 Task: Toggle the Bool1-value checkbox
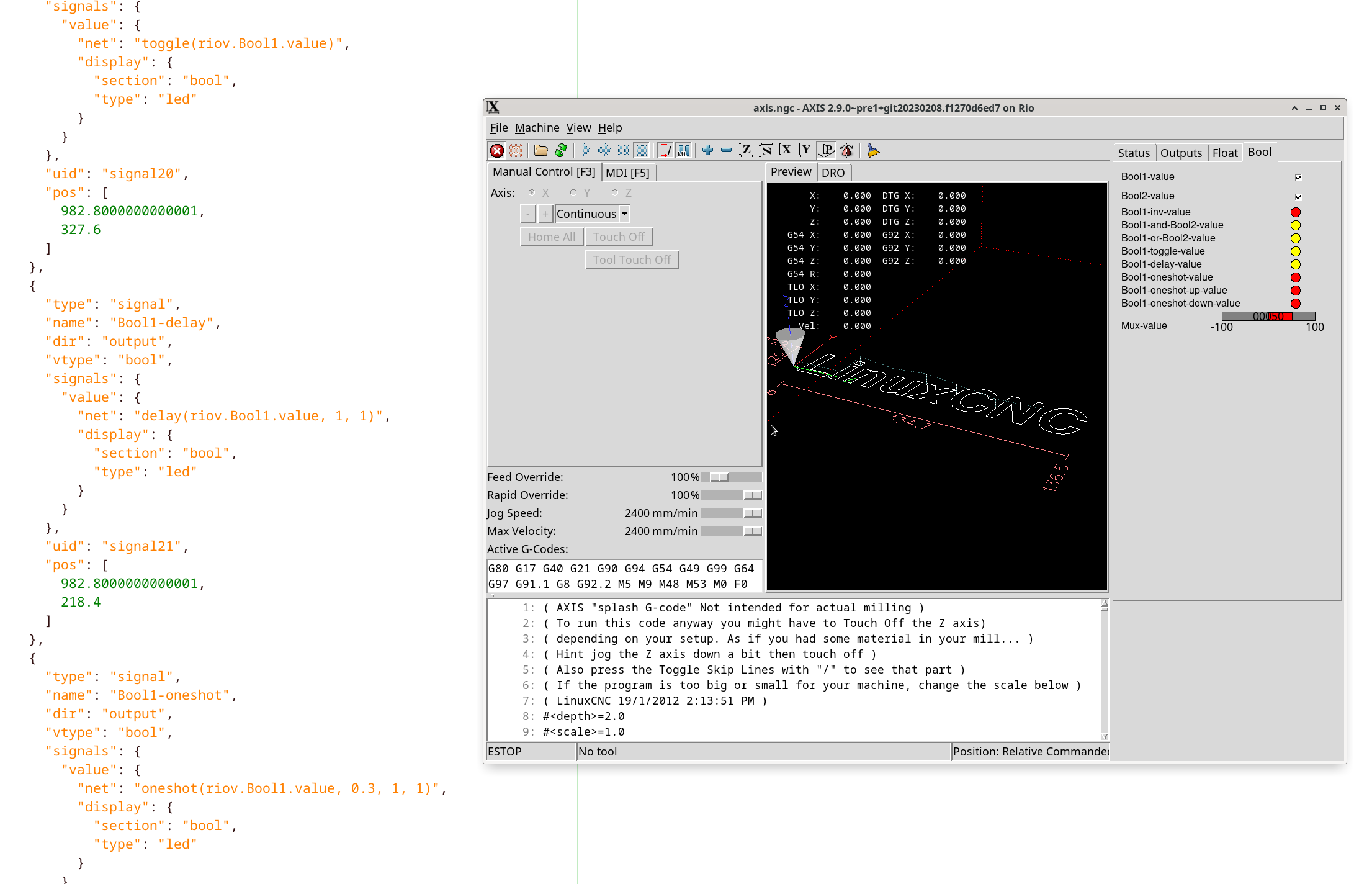click(x=1298, y=178)
